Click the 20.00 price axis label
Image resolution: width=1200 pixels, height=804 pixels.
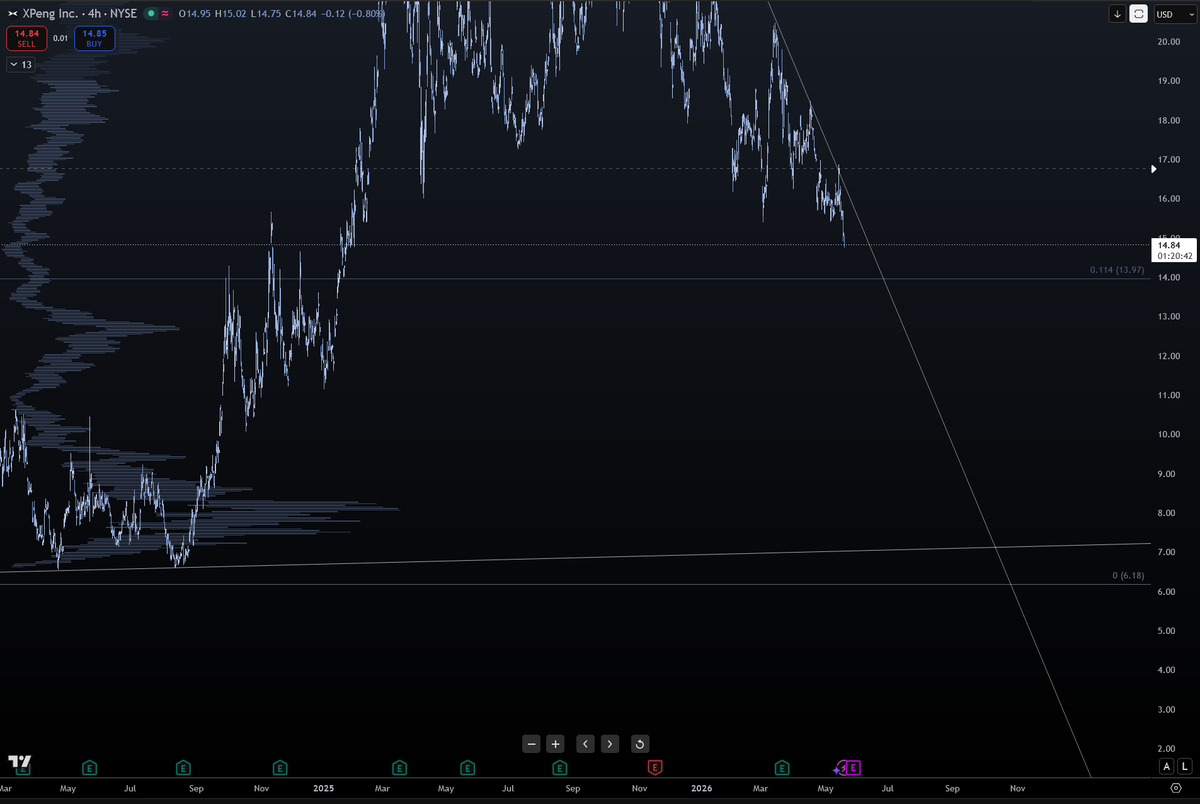1169,41
